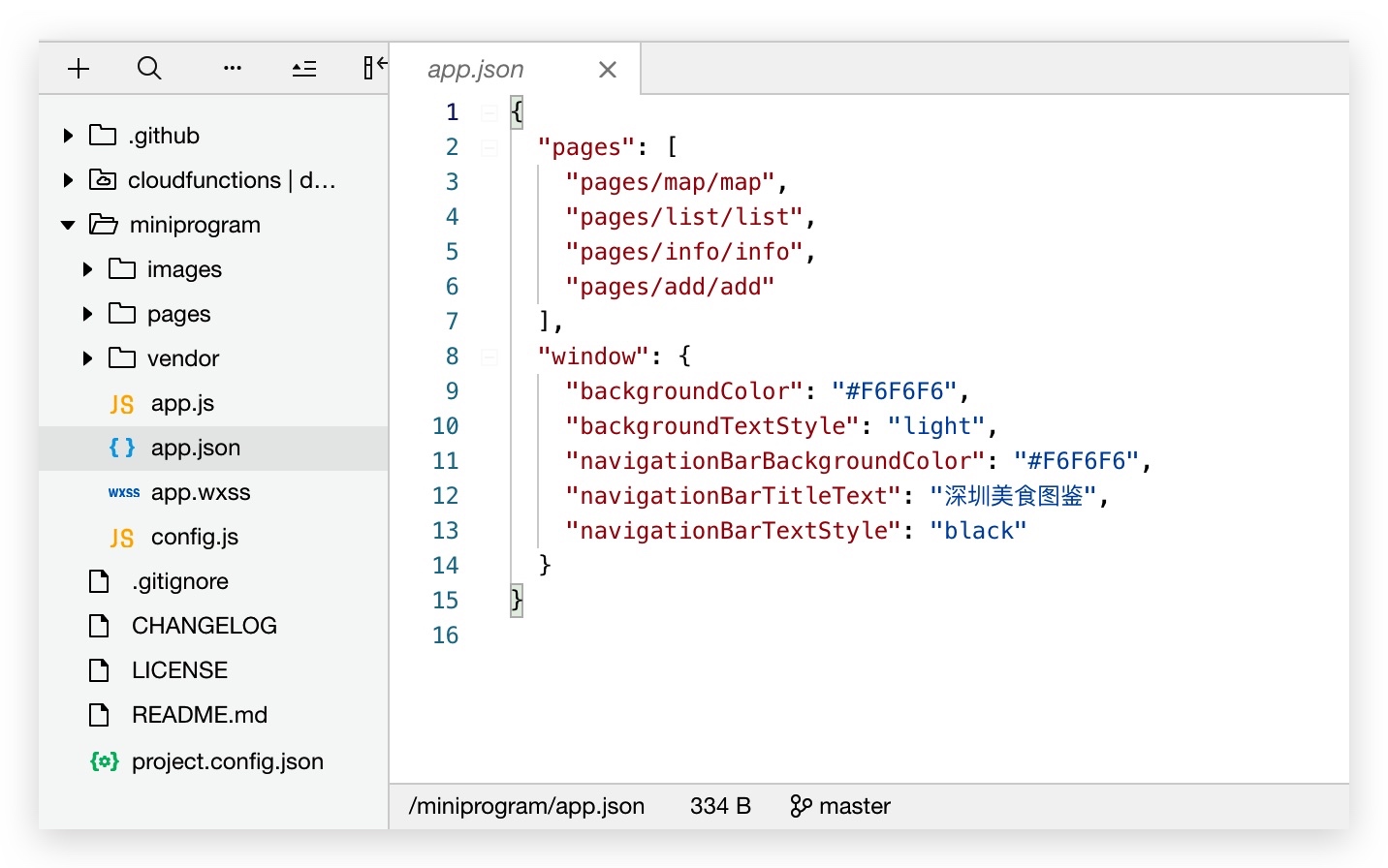The width and height of the screenshot is (1388, 868).
Task: Click the JS icon of app.js
Action: click(x=122, y=404)
